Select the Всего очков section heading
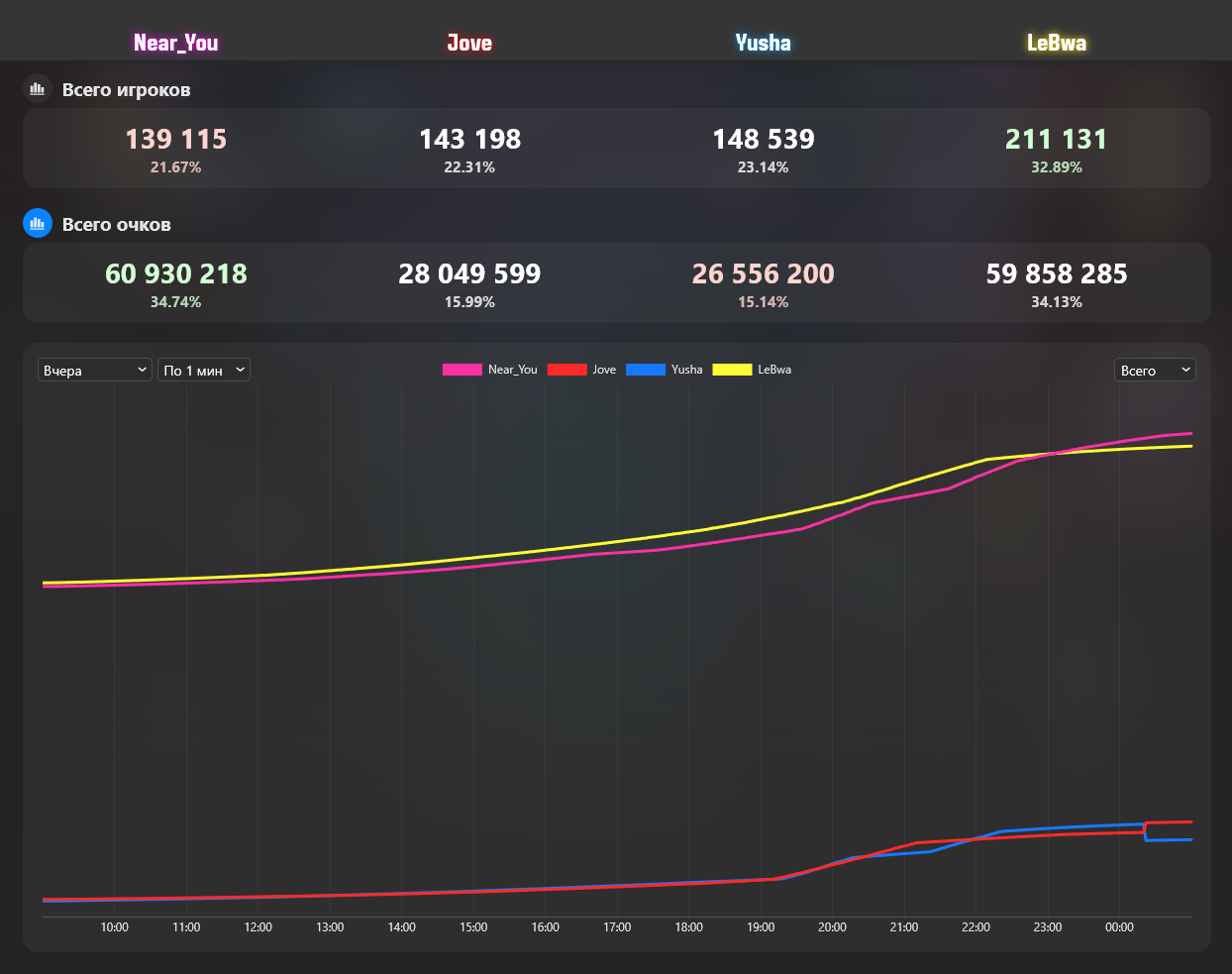The width and height of the screenshot is (1232, 974). (x=117, y=225)
